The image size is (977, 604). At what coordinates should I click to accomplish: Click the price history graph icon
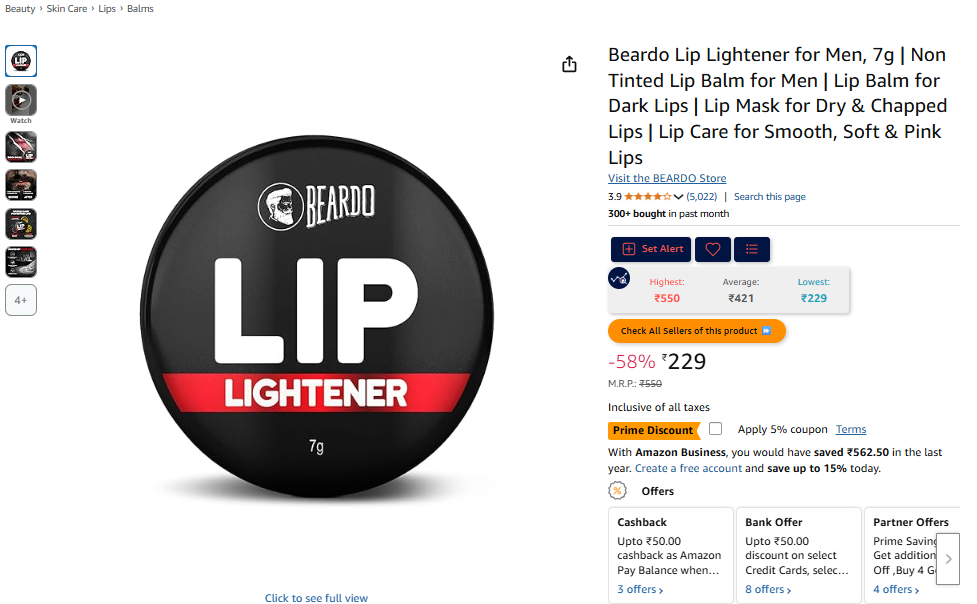point(619,278)
